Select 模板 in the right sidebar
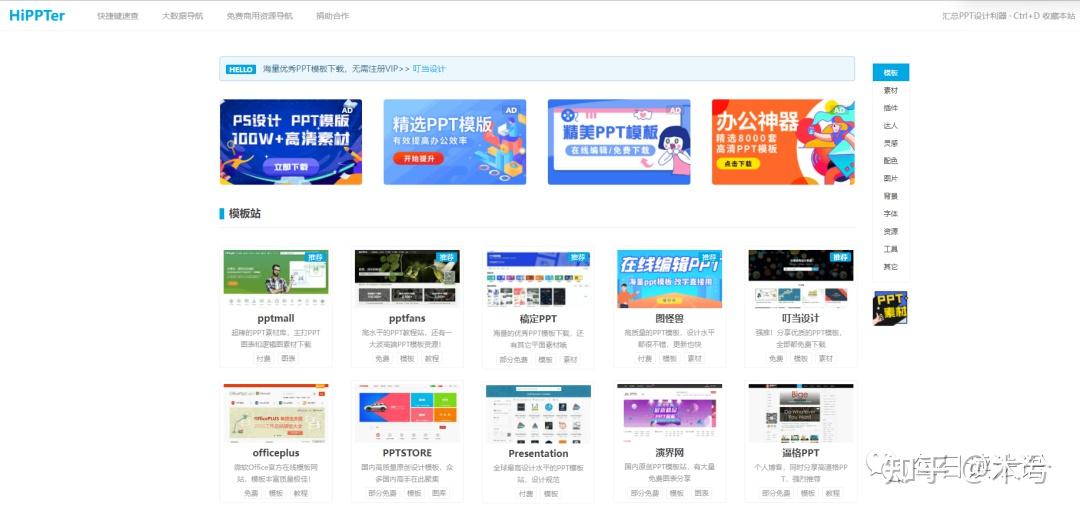 [891, 72]
